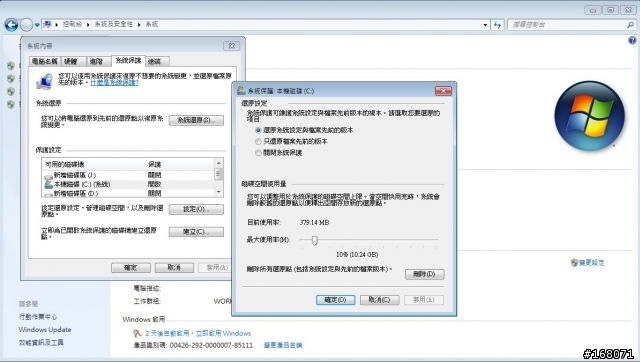Open 行動作業中心 link in sidebar
This screenshot has height=362, width=640.
click(38, 317)
